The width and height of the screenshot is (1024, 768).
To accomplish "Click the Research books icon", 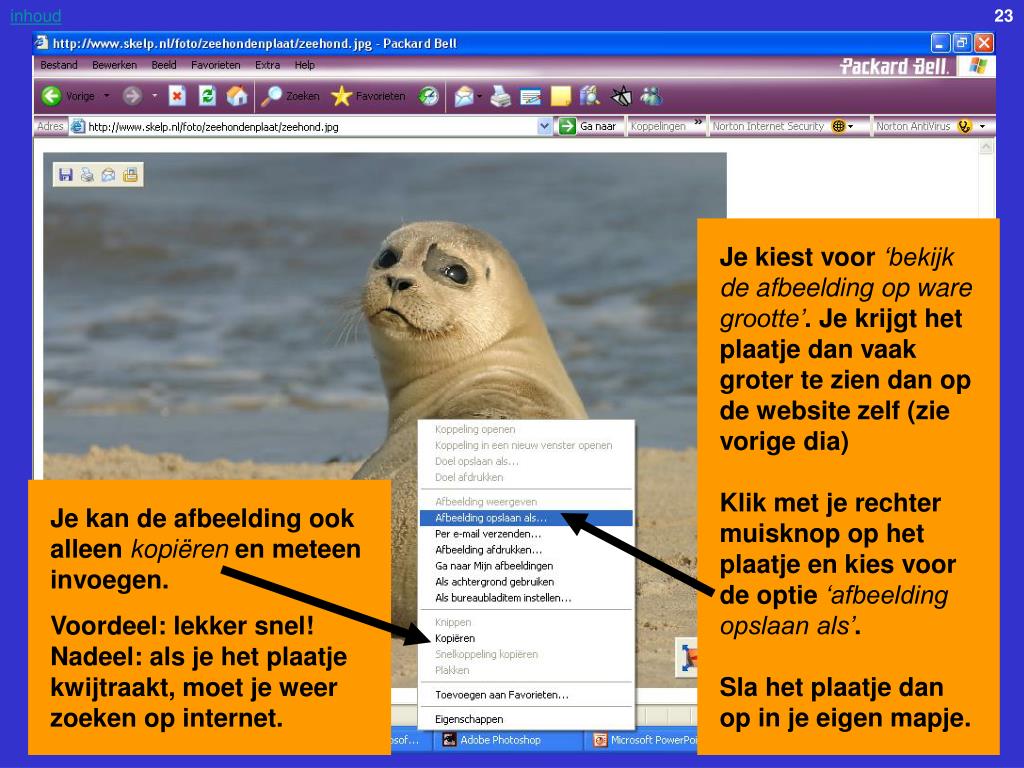I will (590, 96).
